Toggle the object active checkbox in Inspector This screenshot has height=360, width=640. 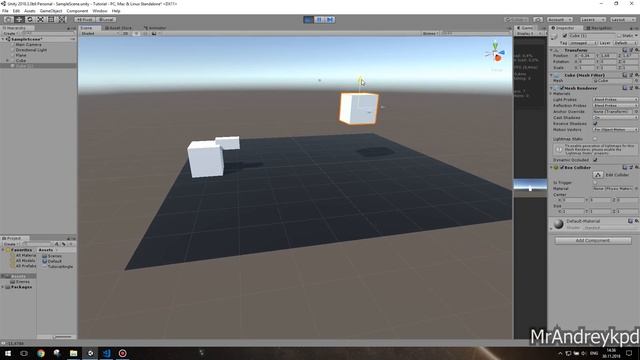(x=564, y=36)
